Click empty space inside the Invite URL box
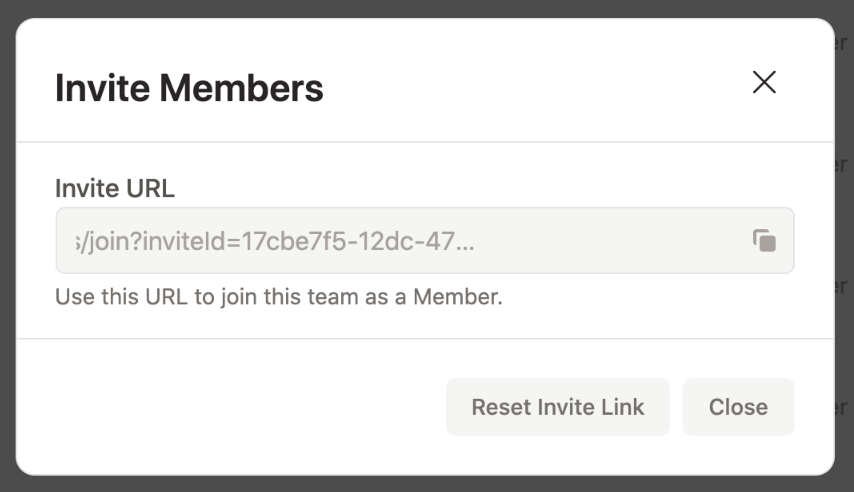This screenshot has height=492, width=854. [610, 241]
